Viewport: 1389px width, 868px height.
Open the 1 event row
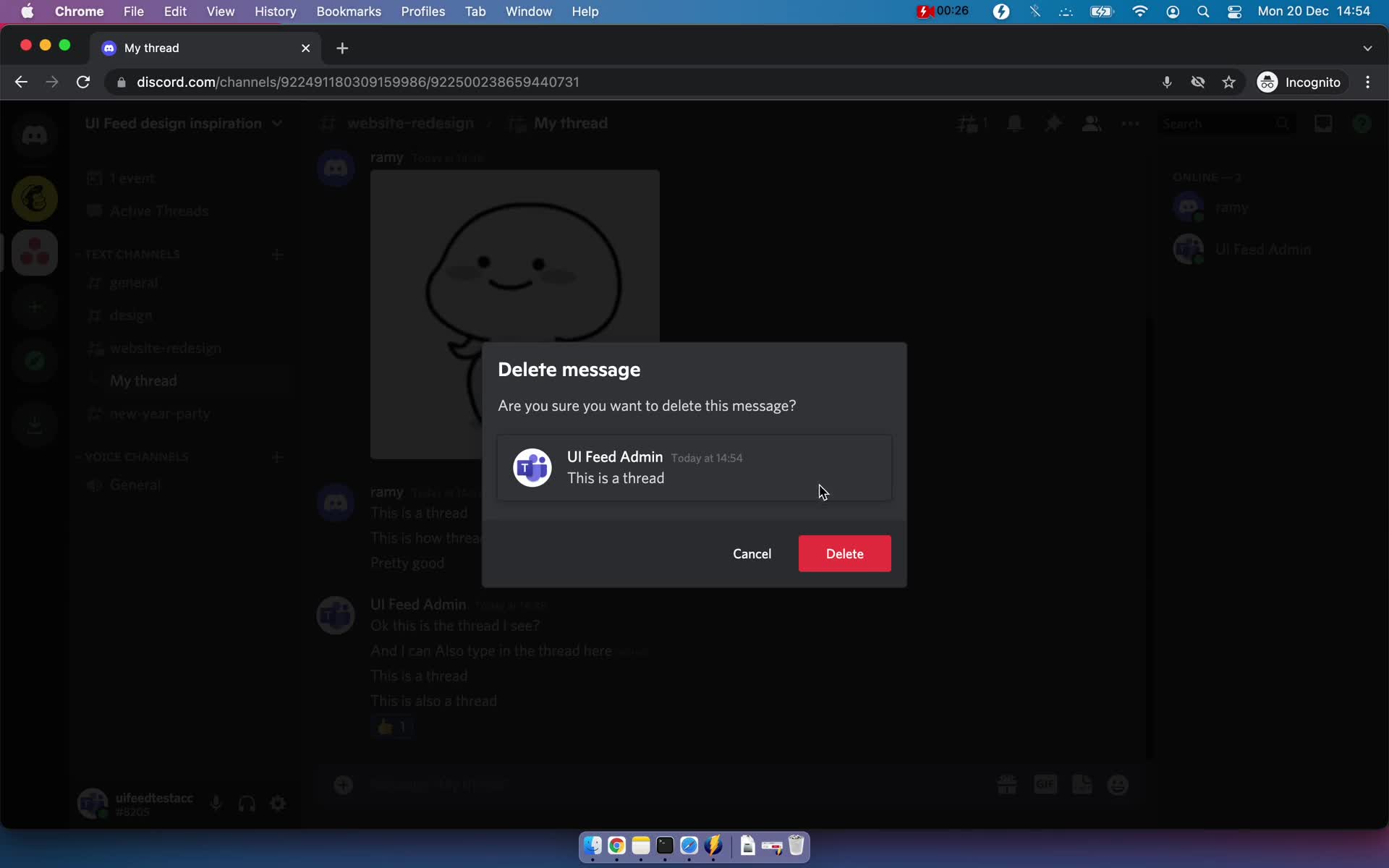tap(184, 178)
